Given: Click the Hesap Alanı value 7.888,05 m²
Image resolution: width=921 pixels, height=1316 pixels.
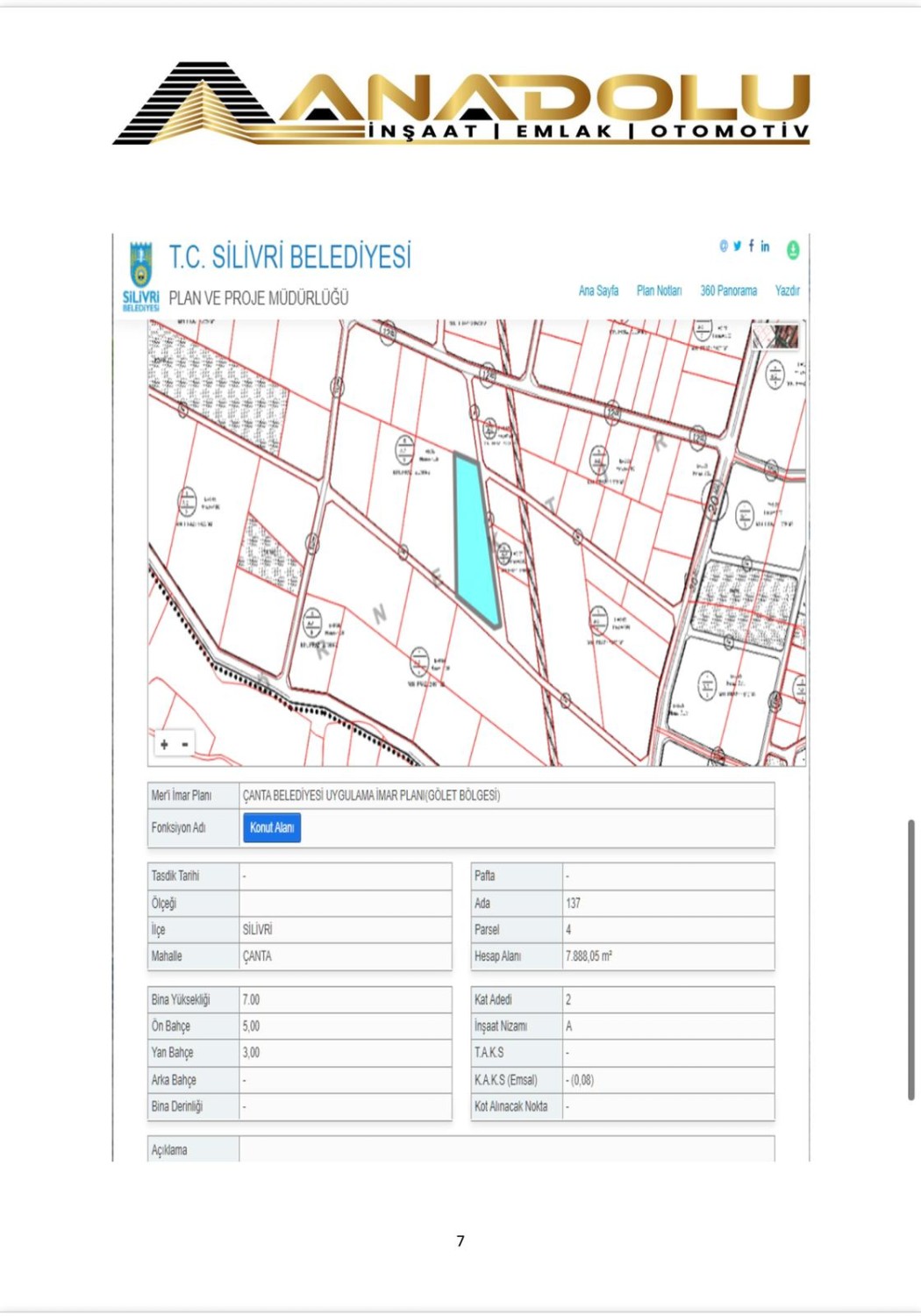Looking at the screenshot, I should pos(589,956).
